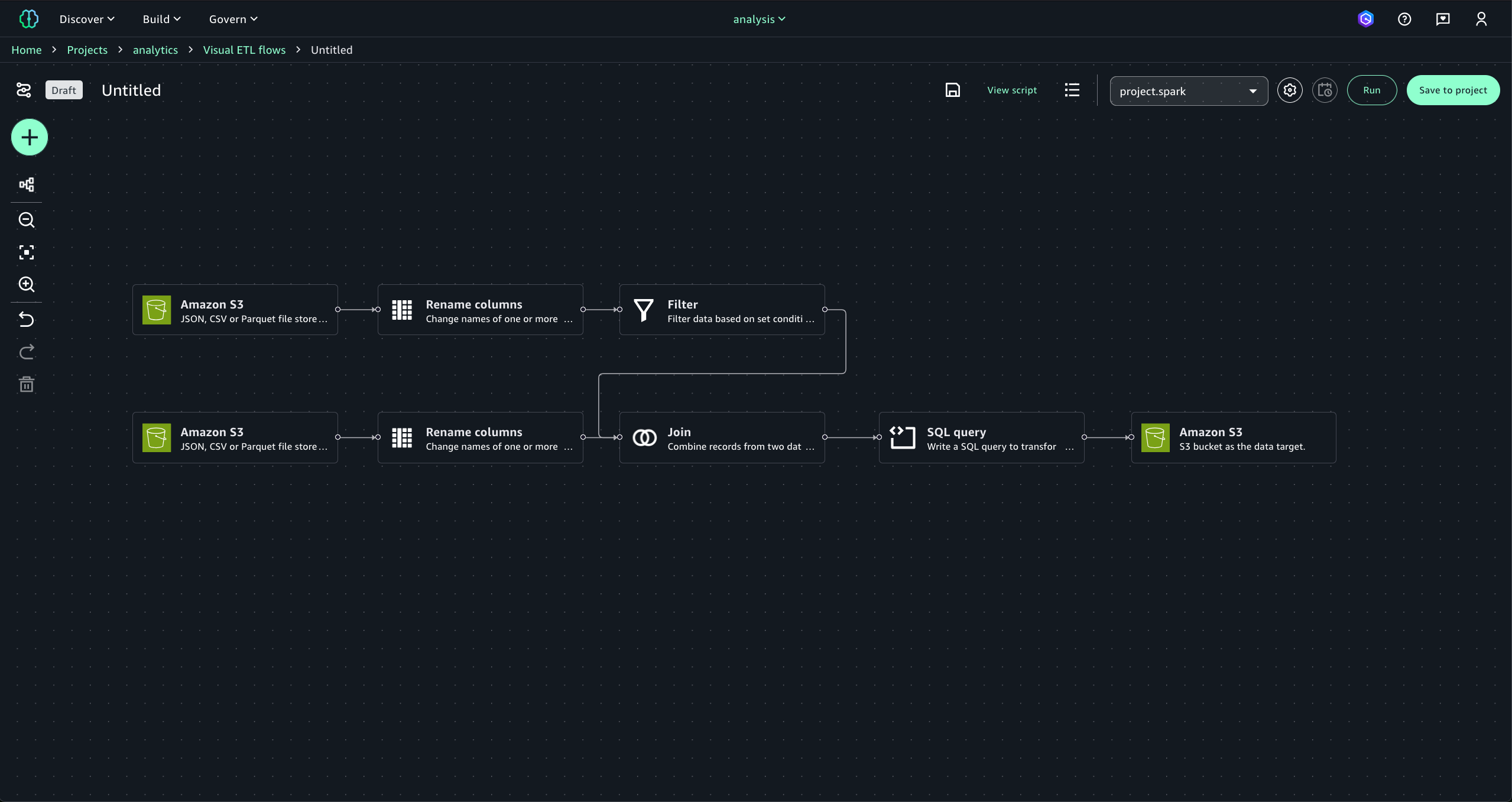
Task: Expand the Discover menu
Action: (87, 20)
